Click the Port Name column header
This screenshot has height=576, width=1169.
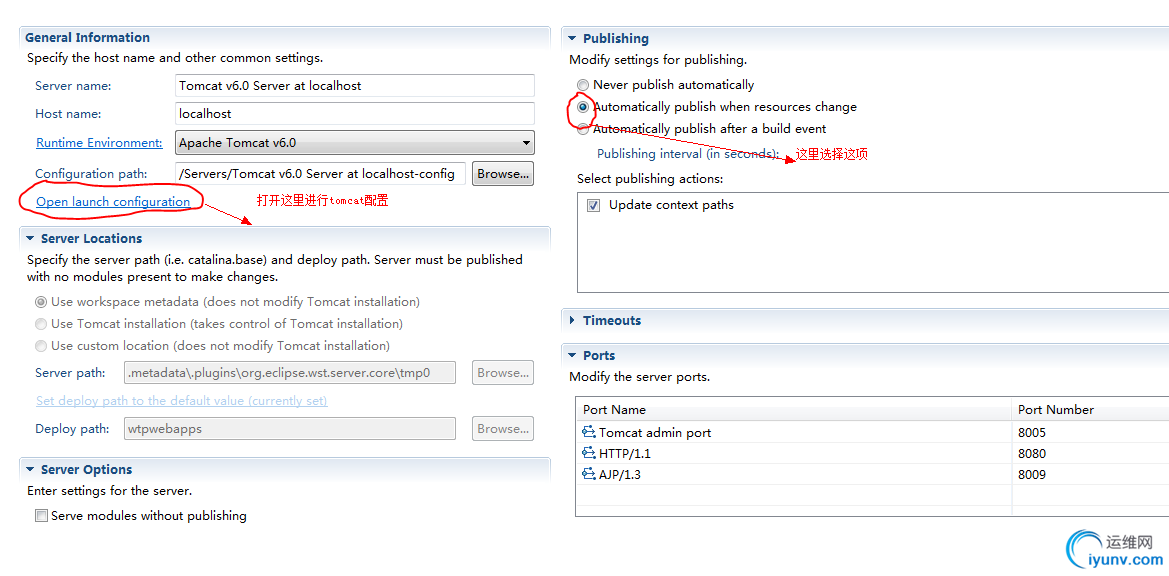tap(794, 410)
